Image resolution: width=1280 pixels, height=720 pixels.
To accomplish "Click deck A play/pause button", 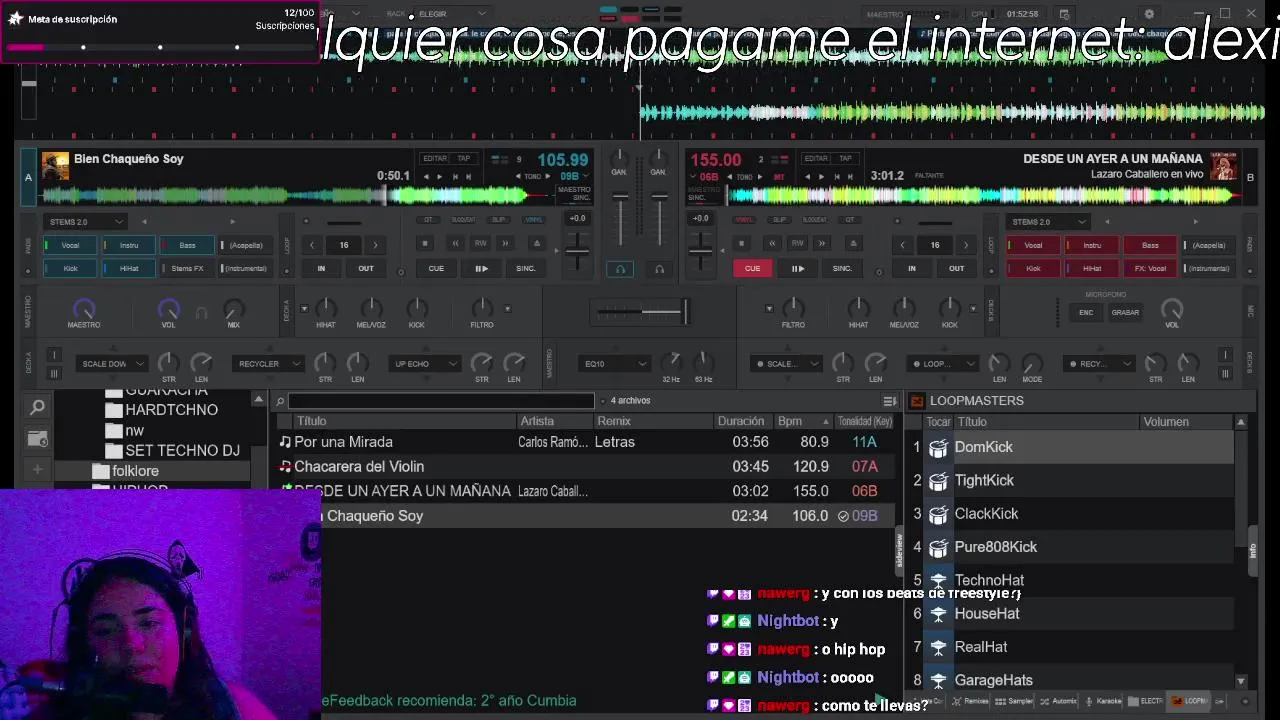I will pos(481,269).
